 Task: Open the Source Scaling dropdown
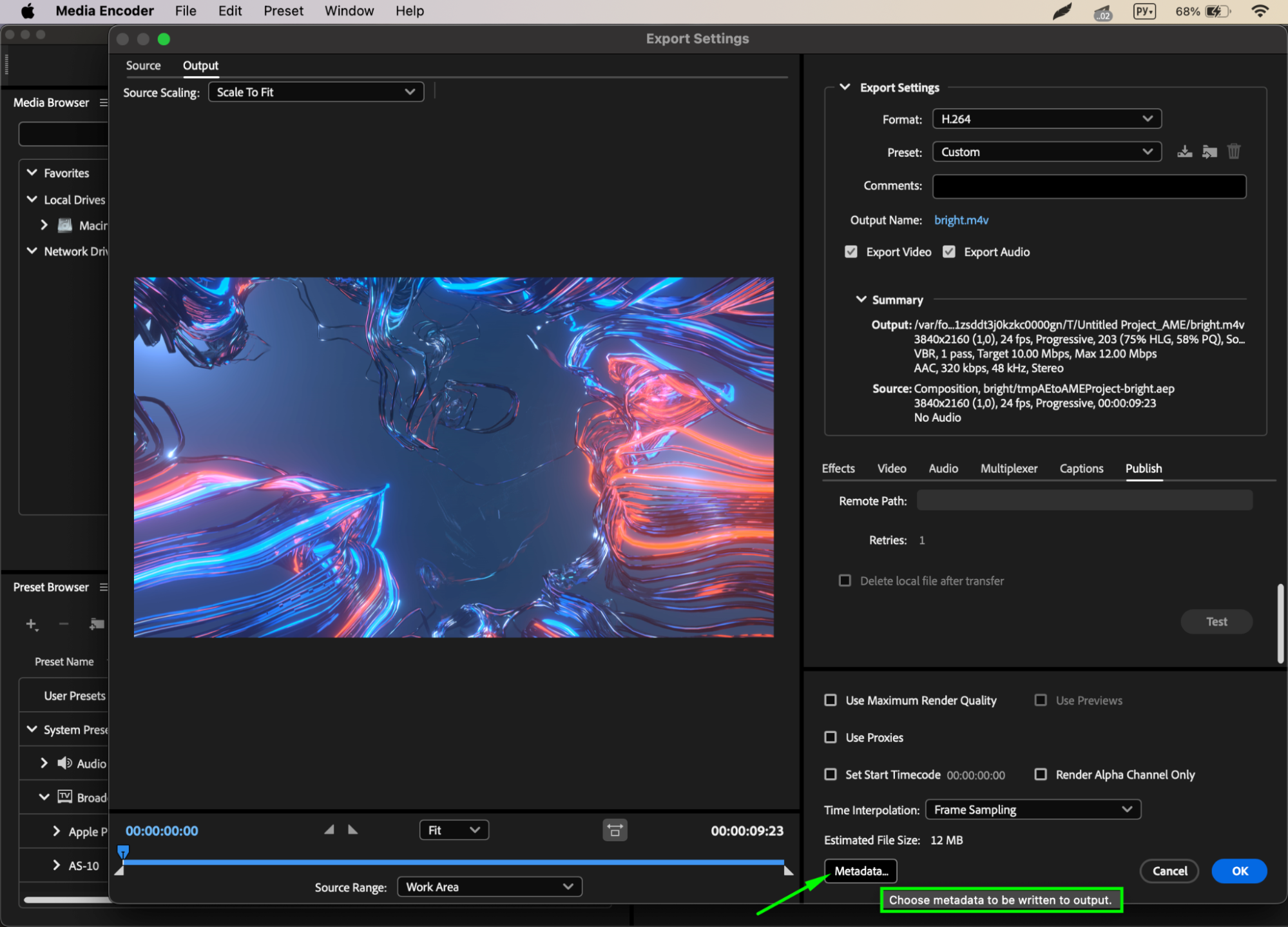(x=316, y=92)
